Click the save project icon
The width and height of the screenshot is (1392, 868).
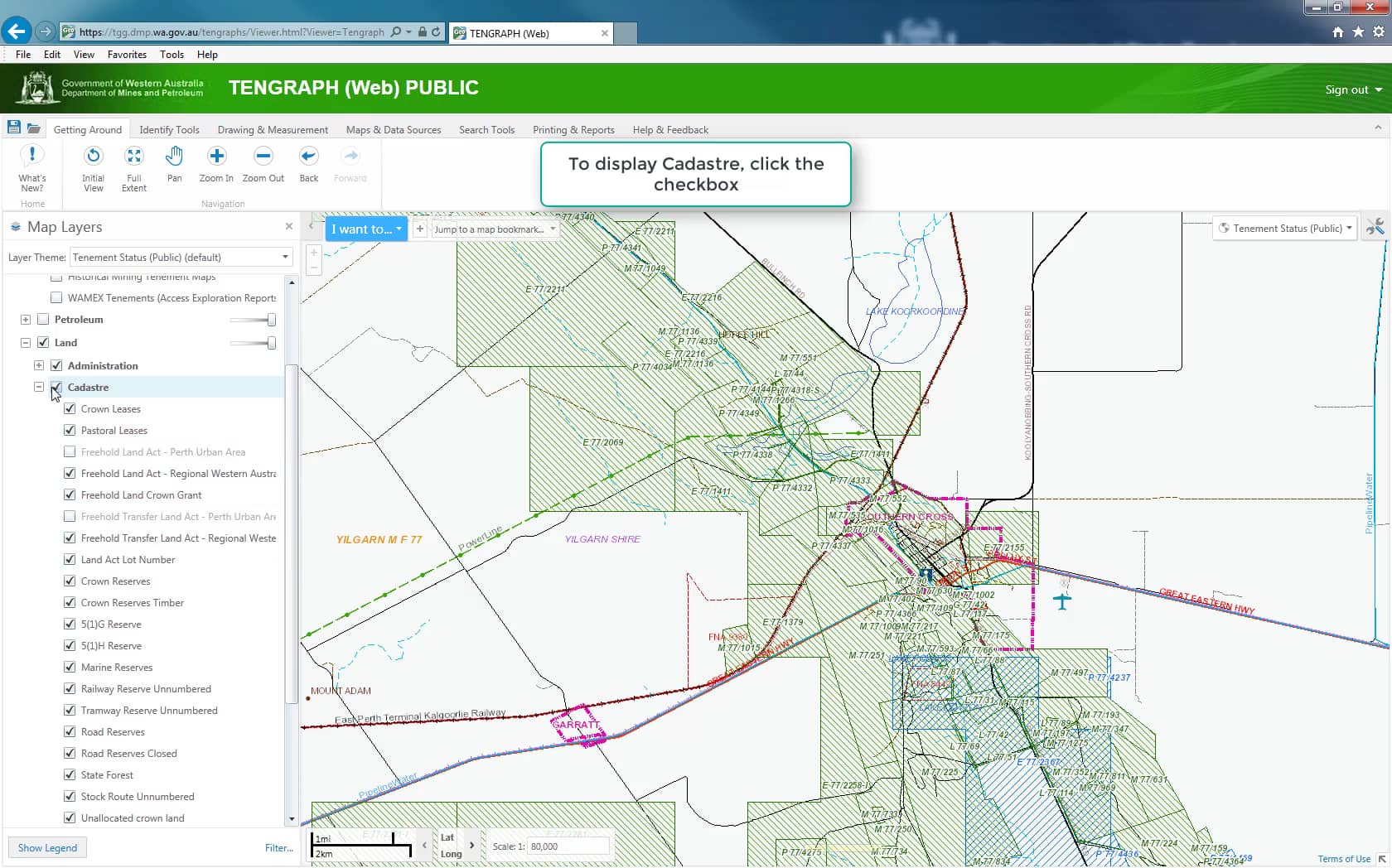(13, 126)
